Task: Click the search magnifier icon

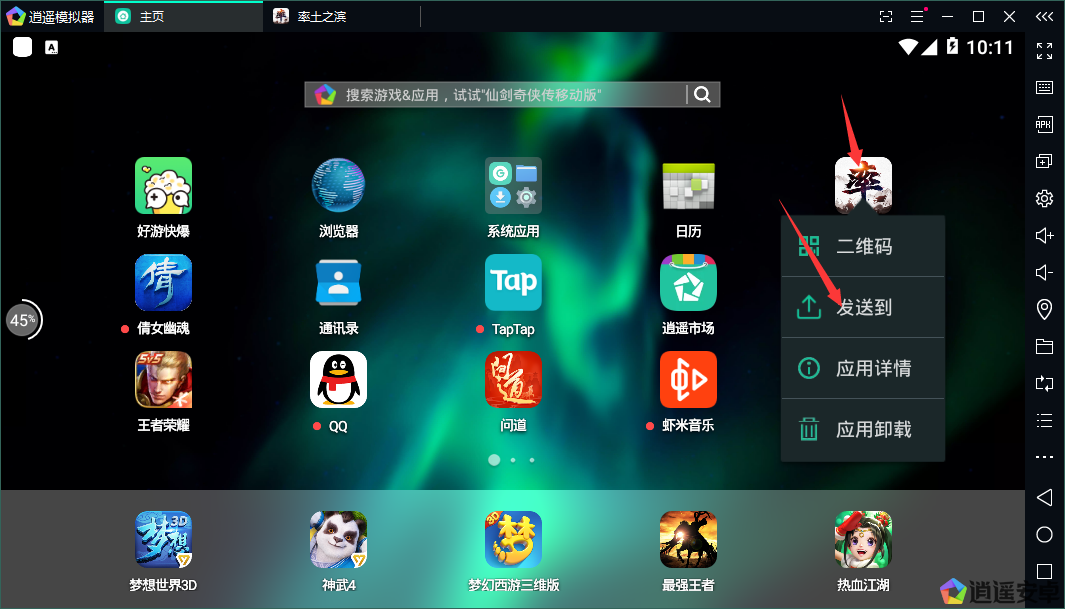Action: click(x=703, y=94)
